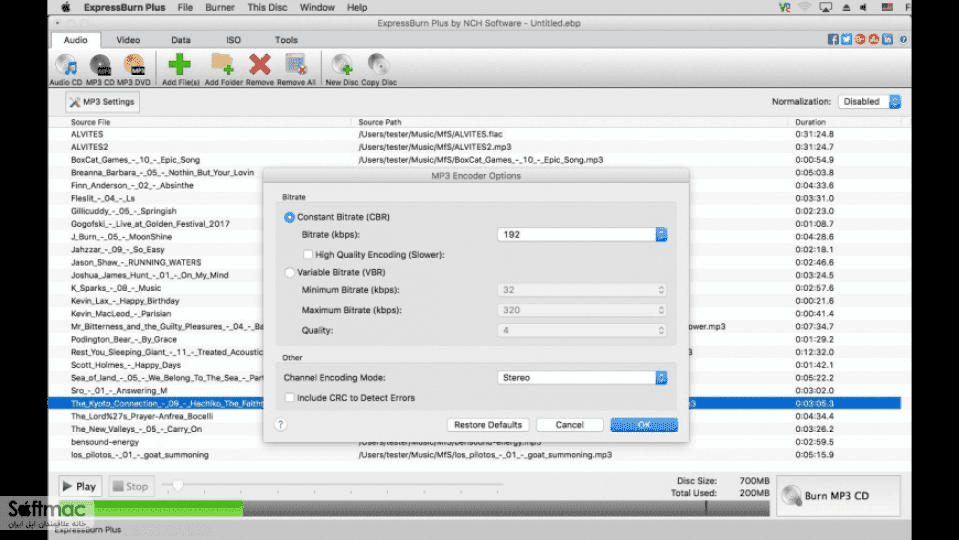Choose the MP3 CD disc type icon
The width and height of the screenshot is (959, 540).
click(100, 69)
